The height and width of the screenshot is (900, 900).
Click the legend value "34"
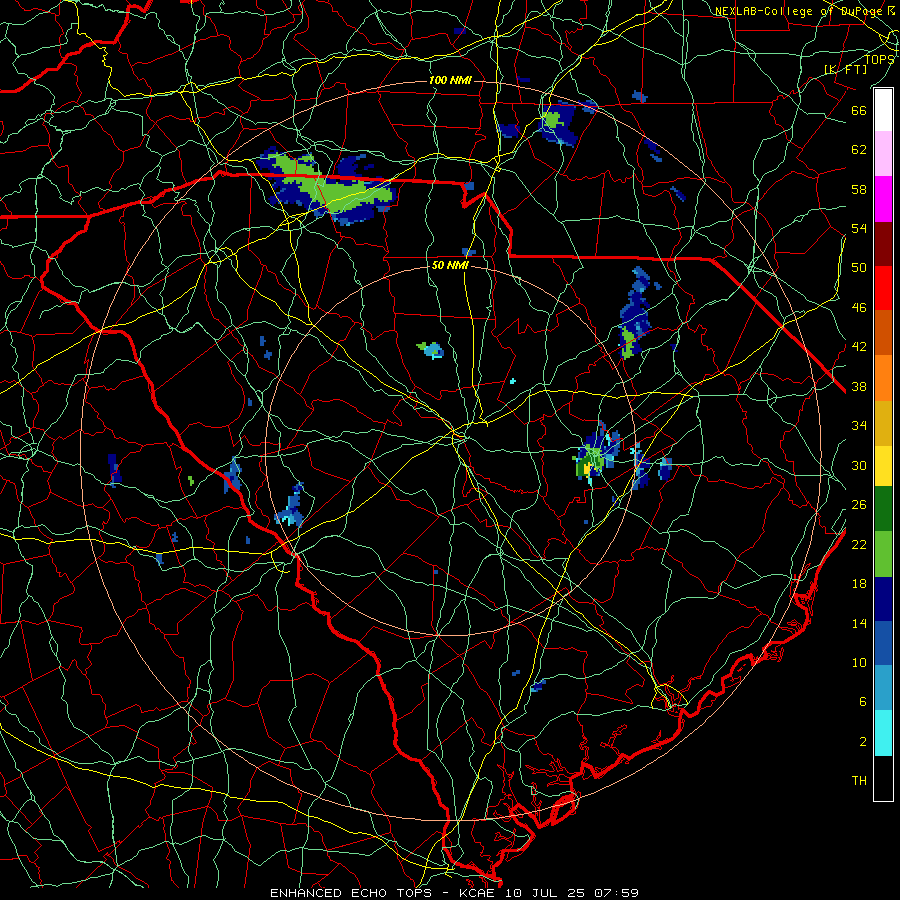pos(859,426)
